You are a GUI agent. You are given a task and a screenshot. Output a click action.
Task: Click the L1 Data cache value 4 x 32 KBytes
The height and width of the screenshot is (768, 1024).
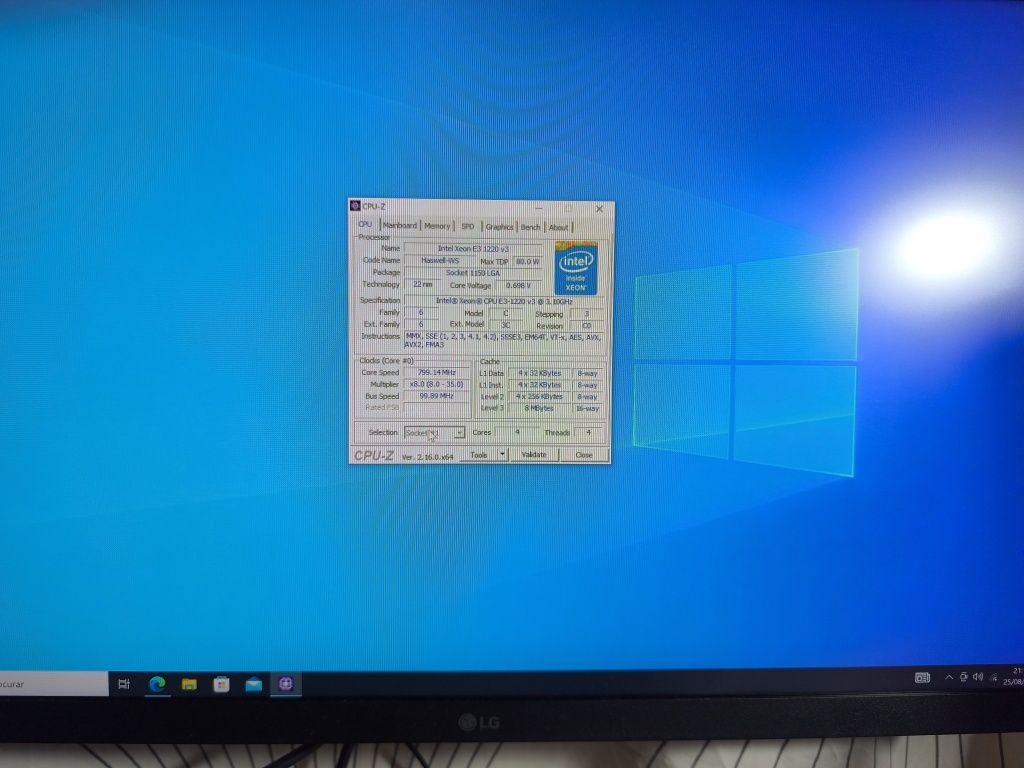point(539,373)
